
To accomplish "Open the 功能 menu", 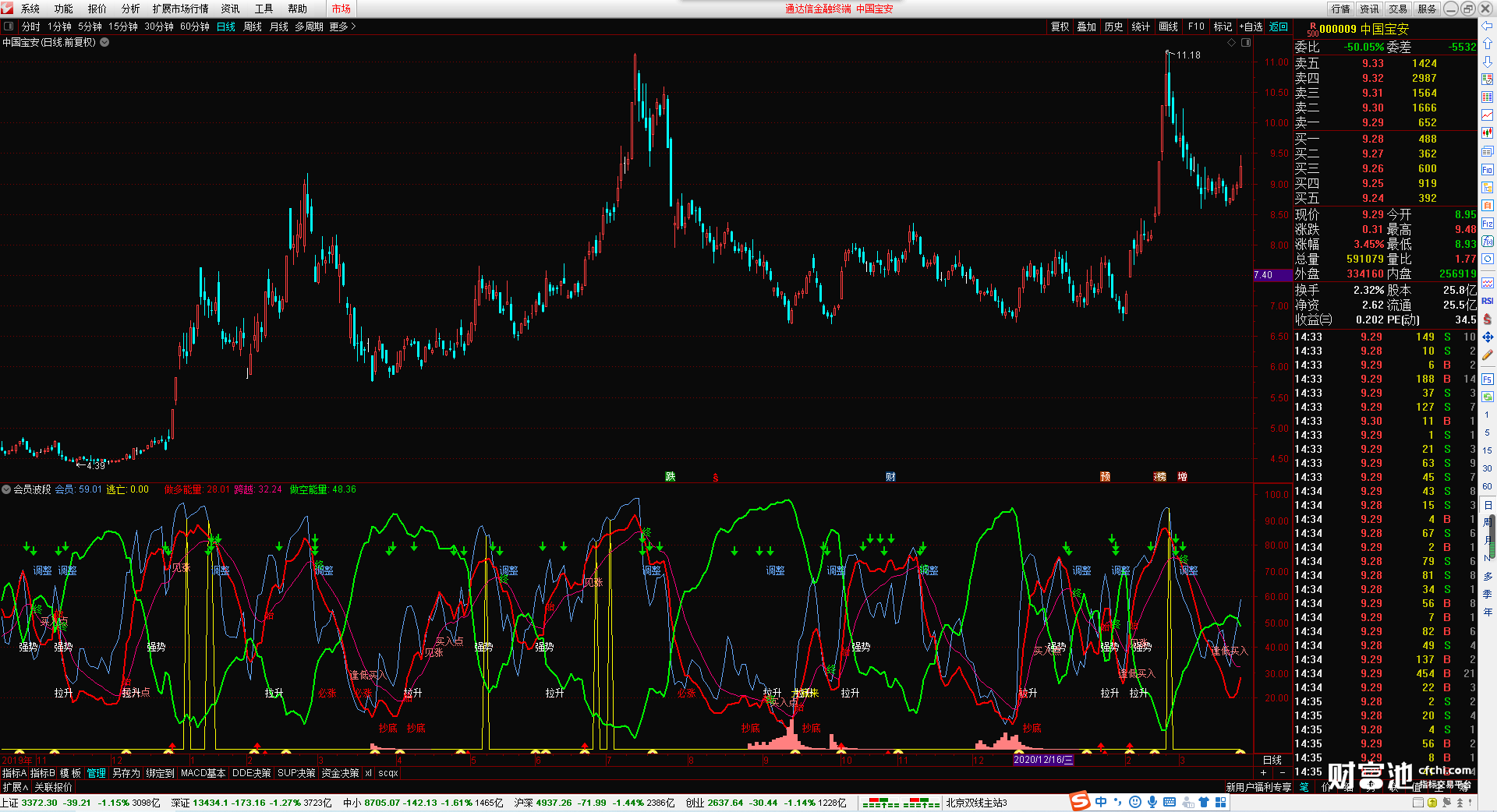I will pyautogui.click(x=64, y=9).
